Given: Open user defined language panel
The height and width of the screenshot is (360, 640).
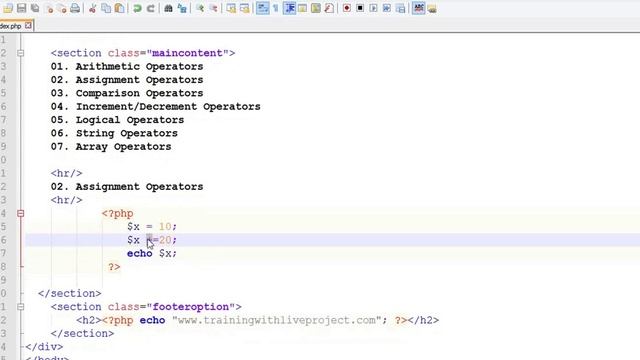Looking at the screenshot, I should (302, 8).
